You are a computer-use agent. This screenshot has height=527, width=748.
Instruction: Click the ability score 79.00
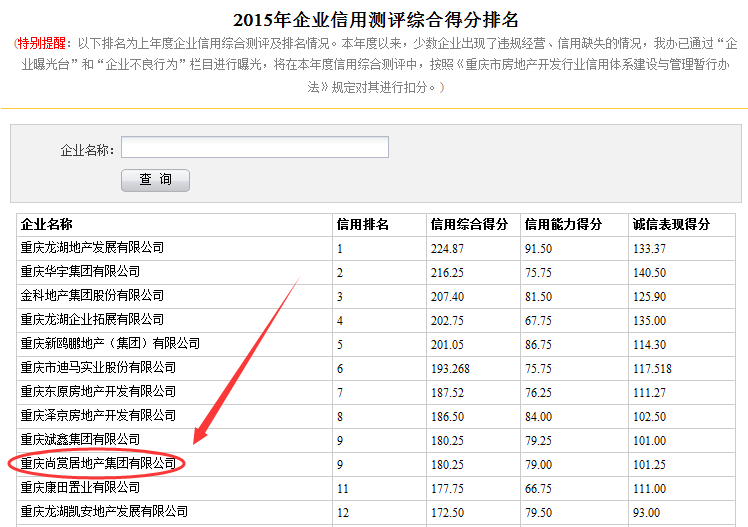[538, 465]
